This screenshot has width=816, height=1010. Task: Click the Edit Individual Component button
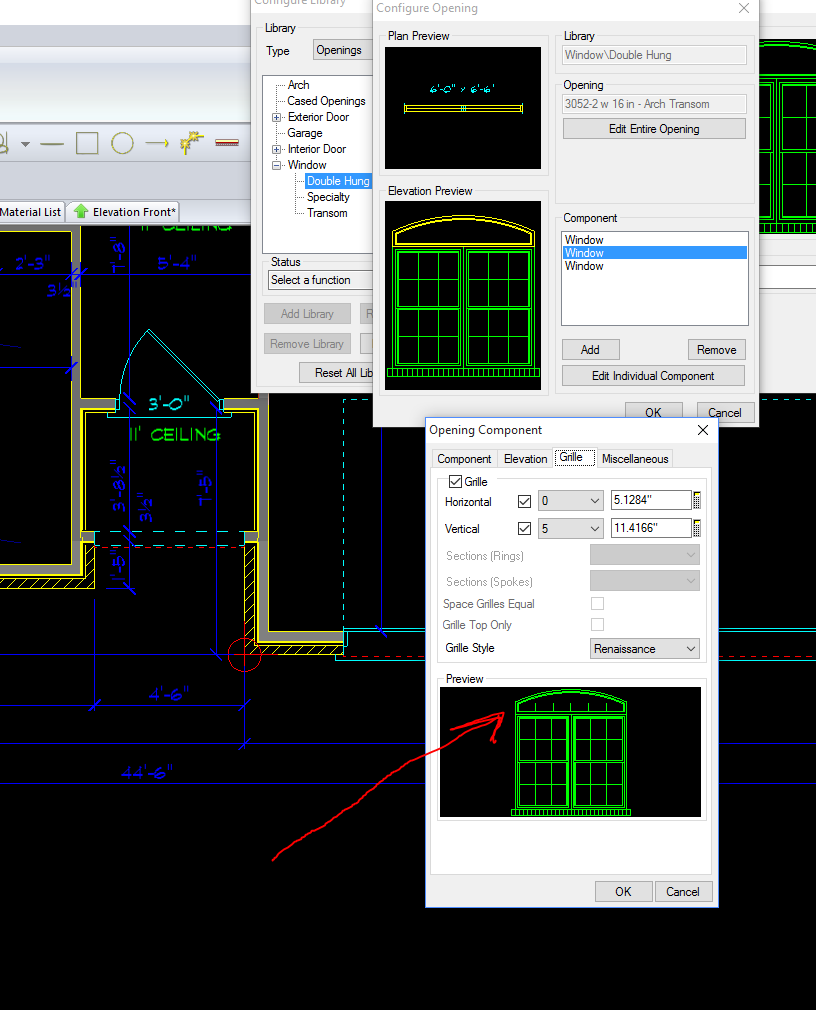pos(652,376)
